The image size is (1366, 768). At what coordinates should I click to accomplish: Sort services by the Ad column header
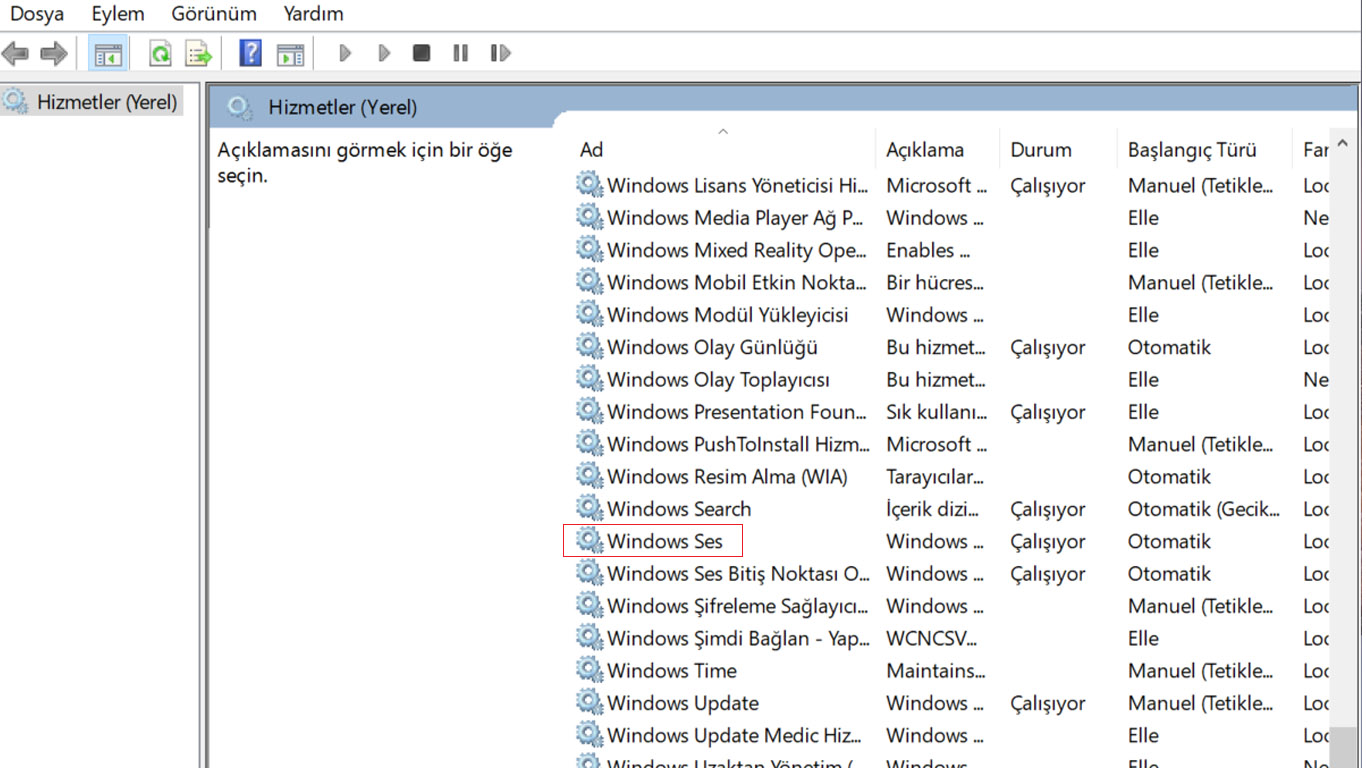(592, 150)
